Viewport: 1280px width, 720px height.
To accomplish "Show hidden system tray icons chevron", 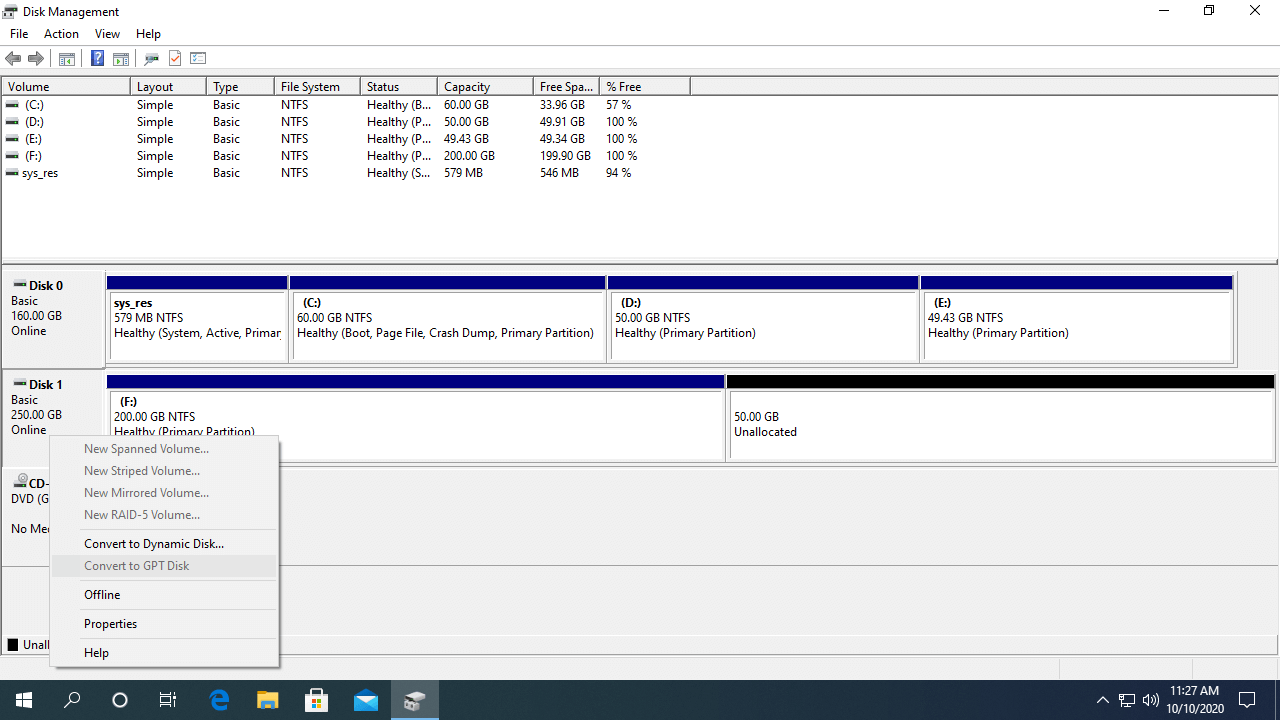I will [x=1102, y=700].
